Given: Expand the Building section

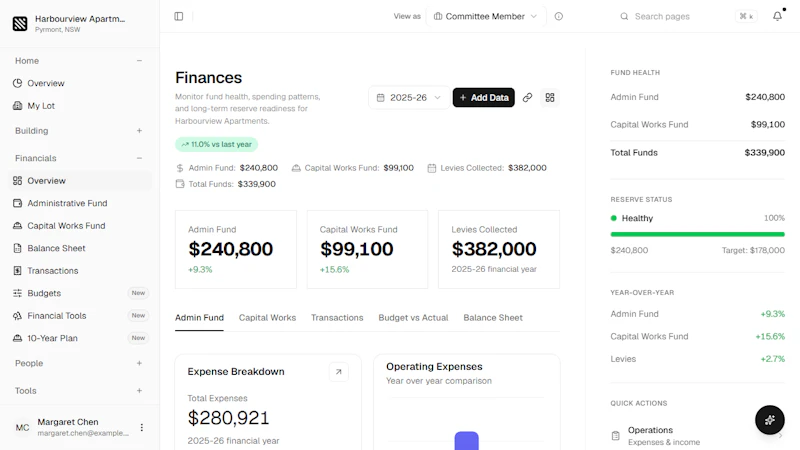Looking at the screenshot, I should 139,131.
